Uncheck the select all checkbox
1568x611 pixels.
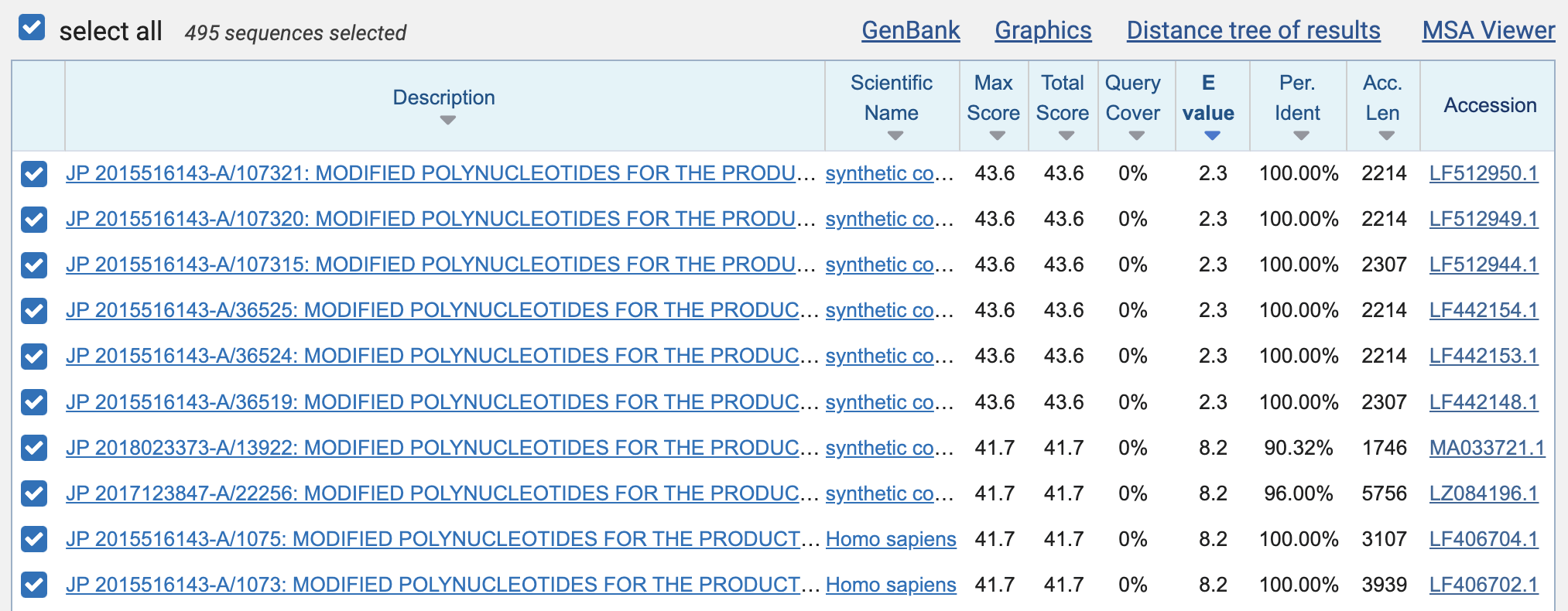click(32, 28)
